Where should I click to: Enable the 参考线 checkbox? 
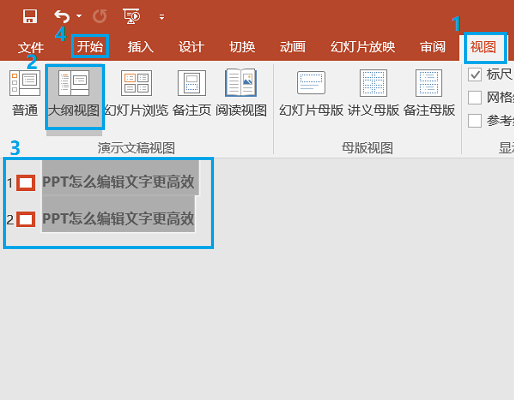tap(475, 121)
